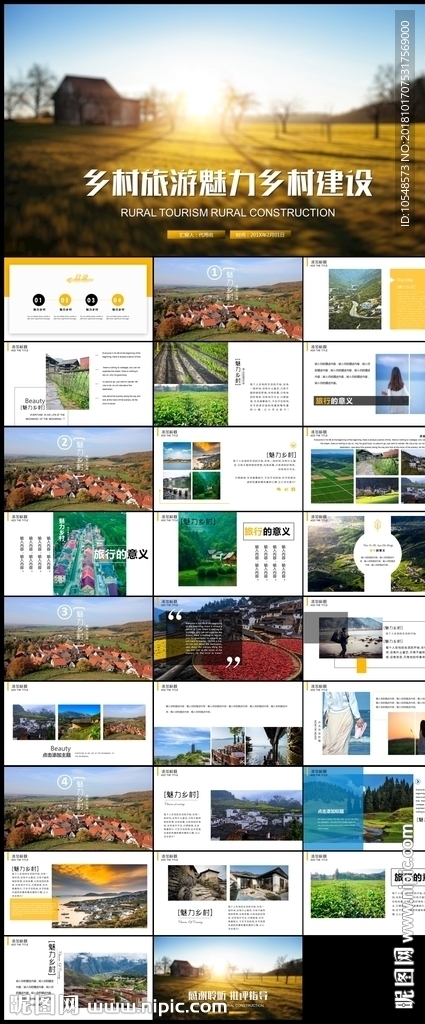The image size is (425, 1024).
Task: Click the yellow presenter name label on cover
Action: 195,234
